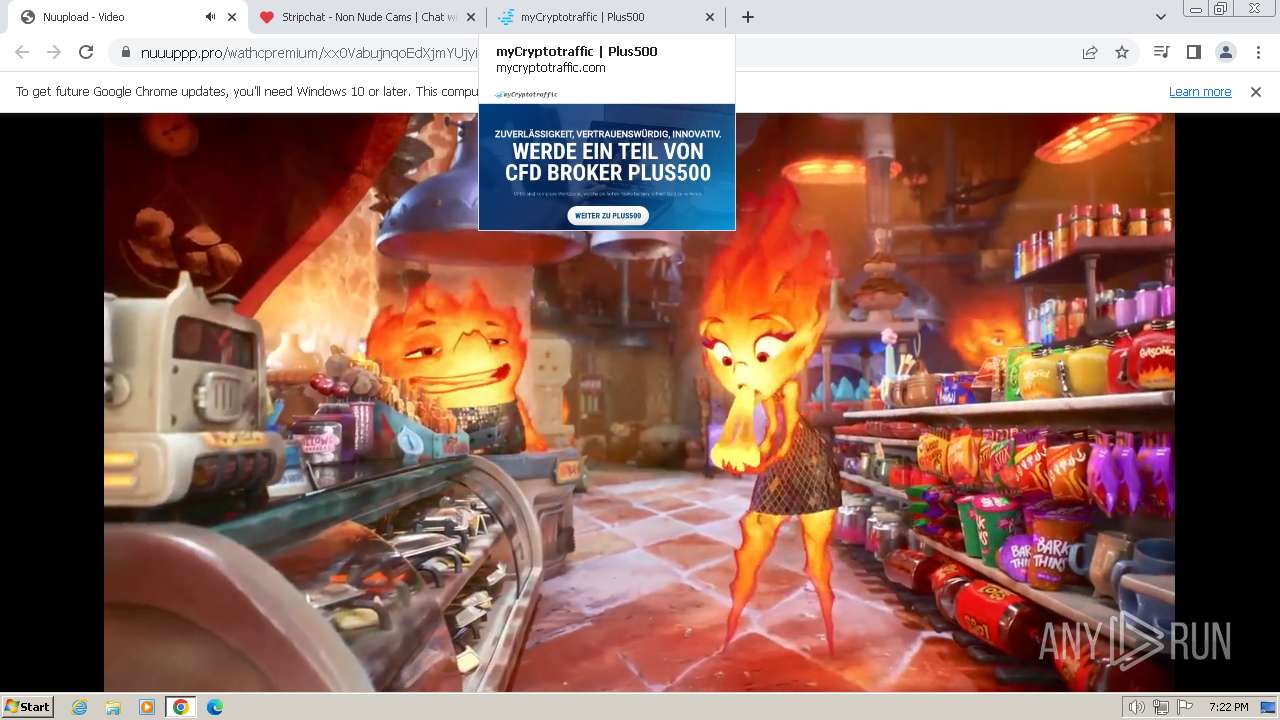Open the Learn more link

click(x=1200, y=91)
